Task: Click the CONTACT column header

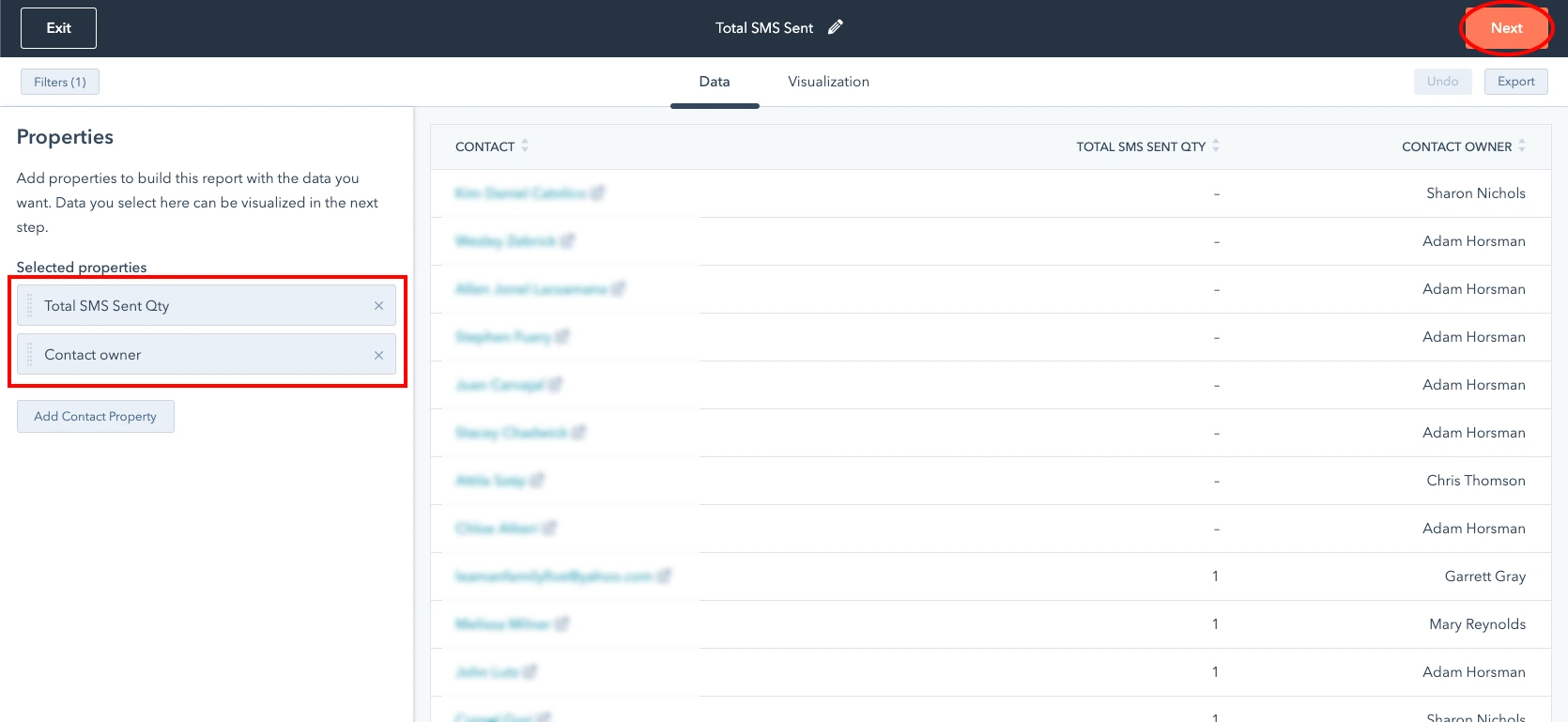Action: coord(484,146)
